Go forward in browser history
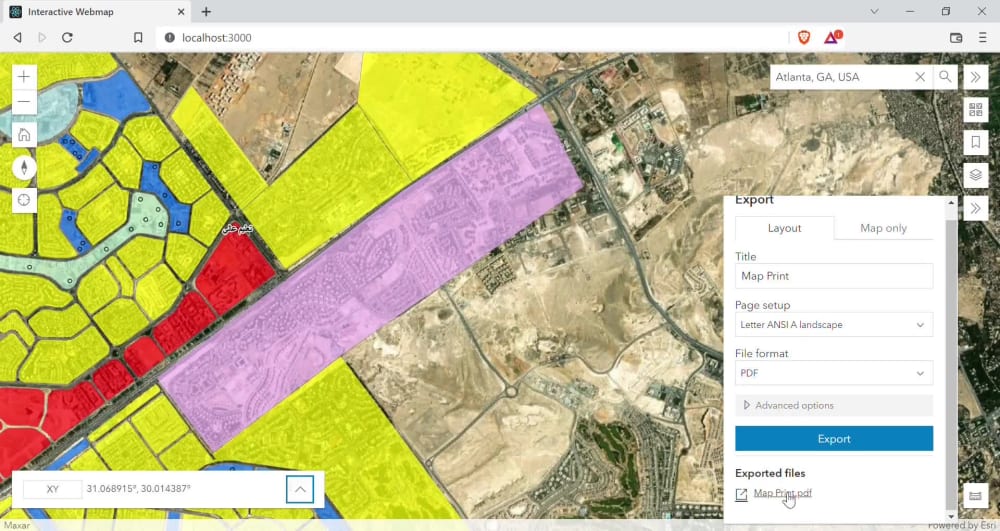The image size is (1000, 531). [x=42, y=38]
